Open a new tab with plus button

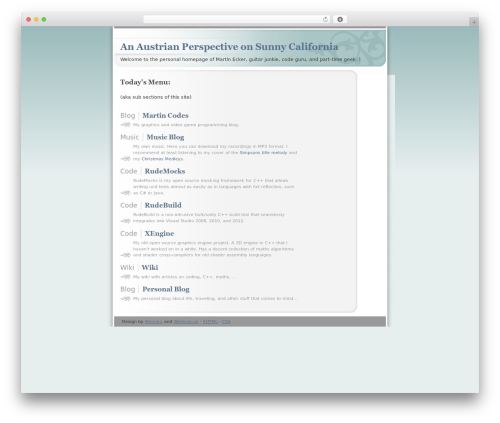[x=474, y=22]
